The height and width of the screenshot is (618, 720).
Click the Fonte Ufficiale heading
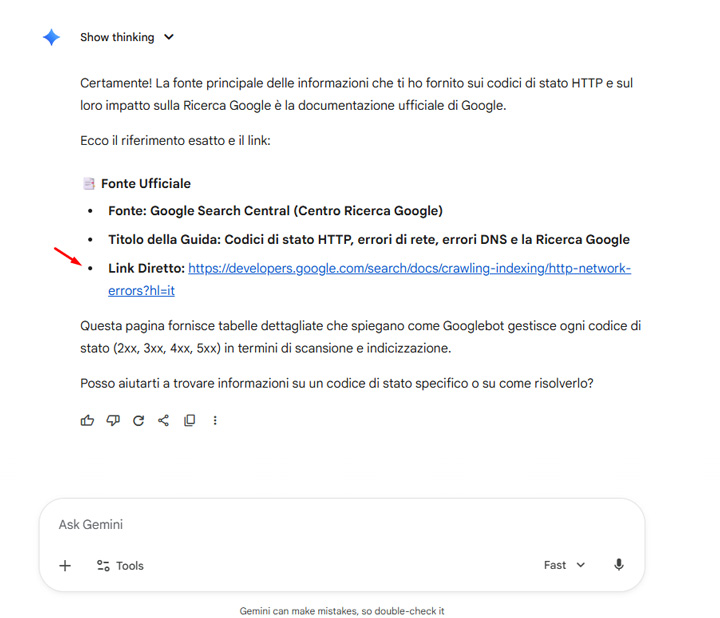tap(145, 184)
